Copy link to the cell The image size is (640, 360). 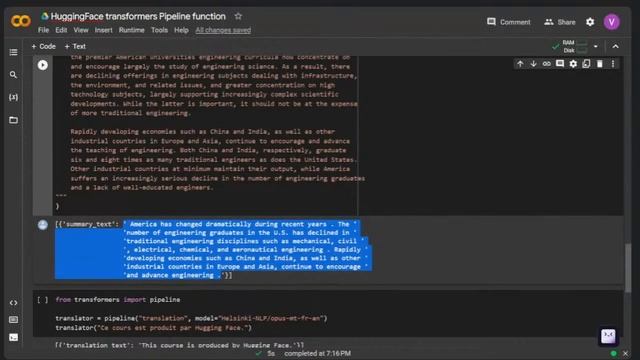[547, 64]
